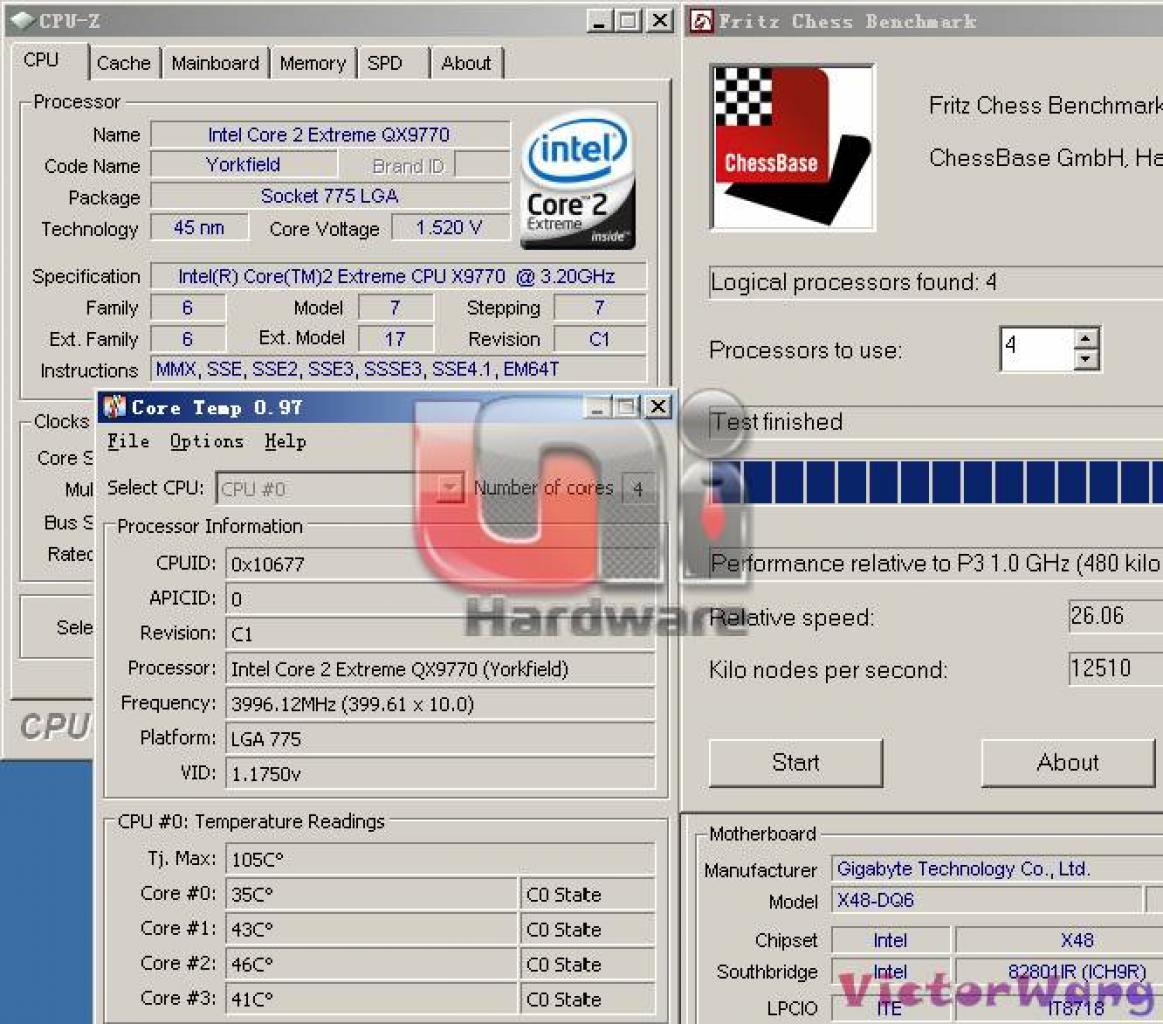1163x1024 pixels.
Task: Click the Specification field in CPU-Z
Action: 398,277
